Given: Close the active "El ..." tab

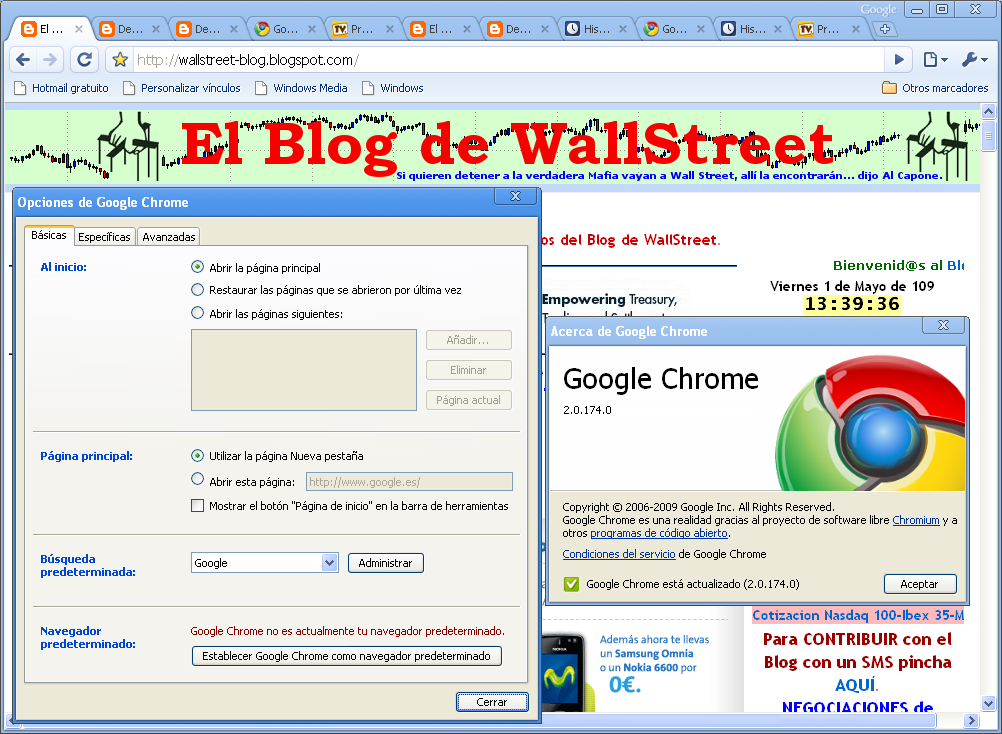Looking at the screenshot, I should tap(79, 29).
